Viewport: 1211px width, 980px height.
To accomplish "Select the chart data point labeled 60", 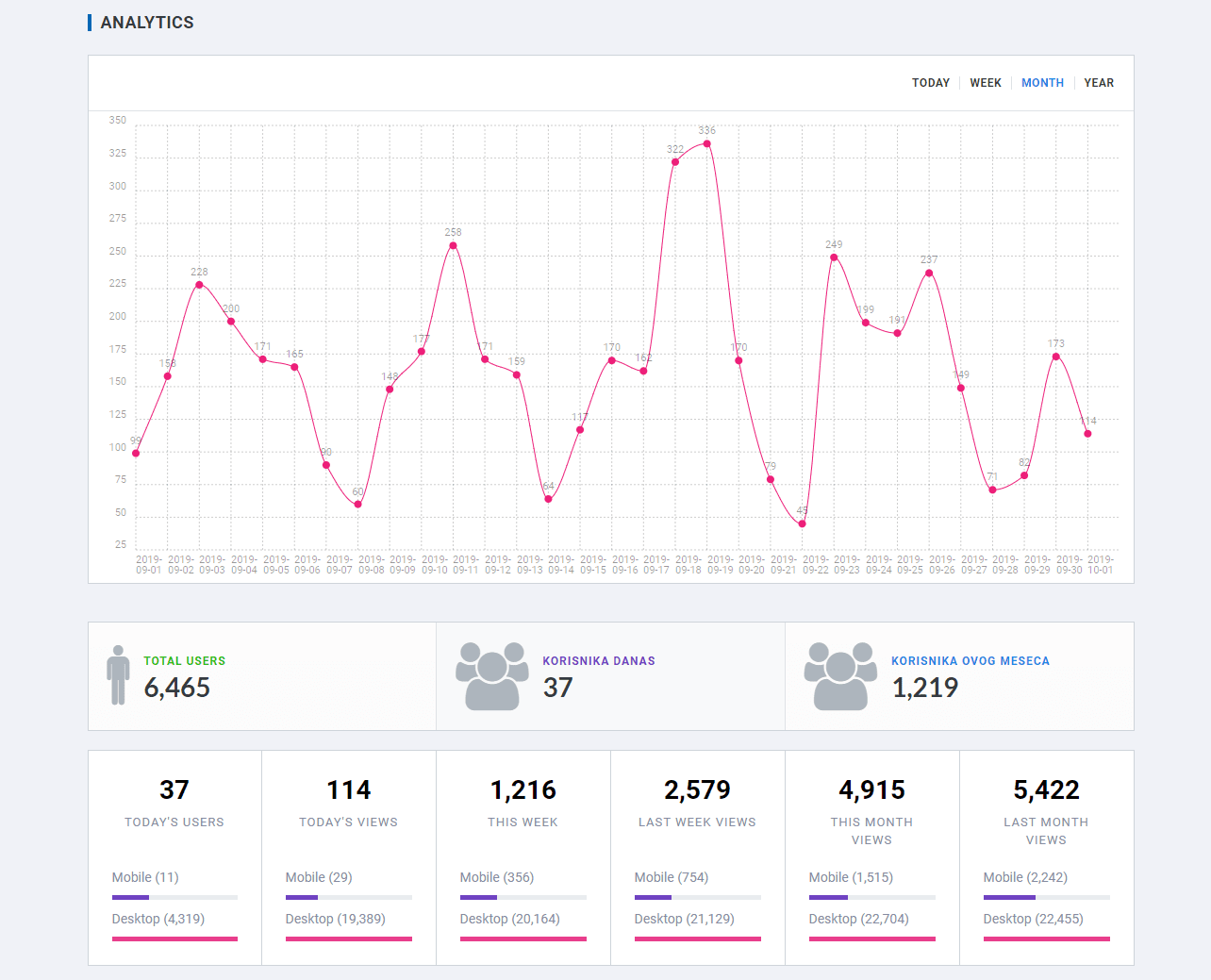I will click(x=358, y=505).
